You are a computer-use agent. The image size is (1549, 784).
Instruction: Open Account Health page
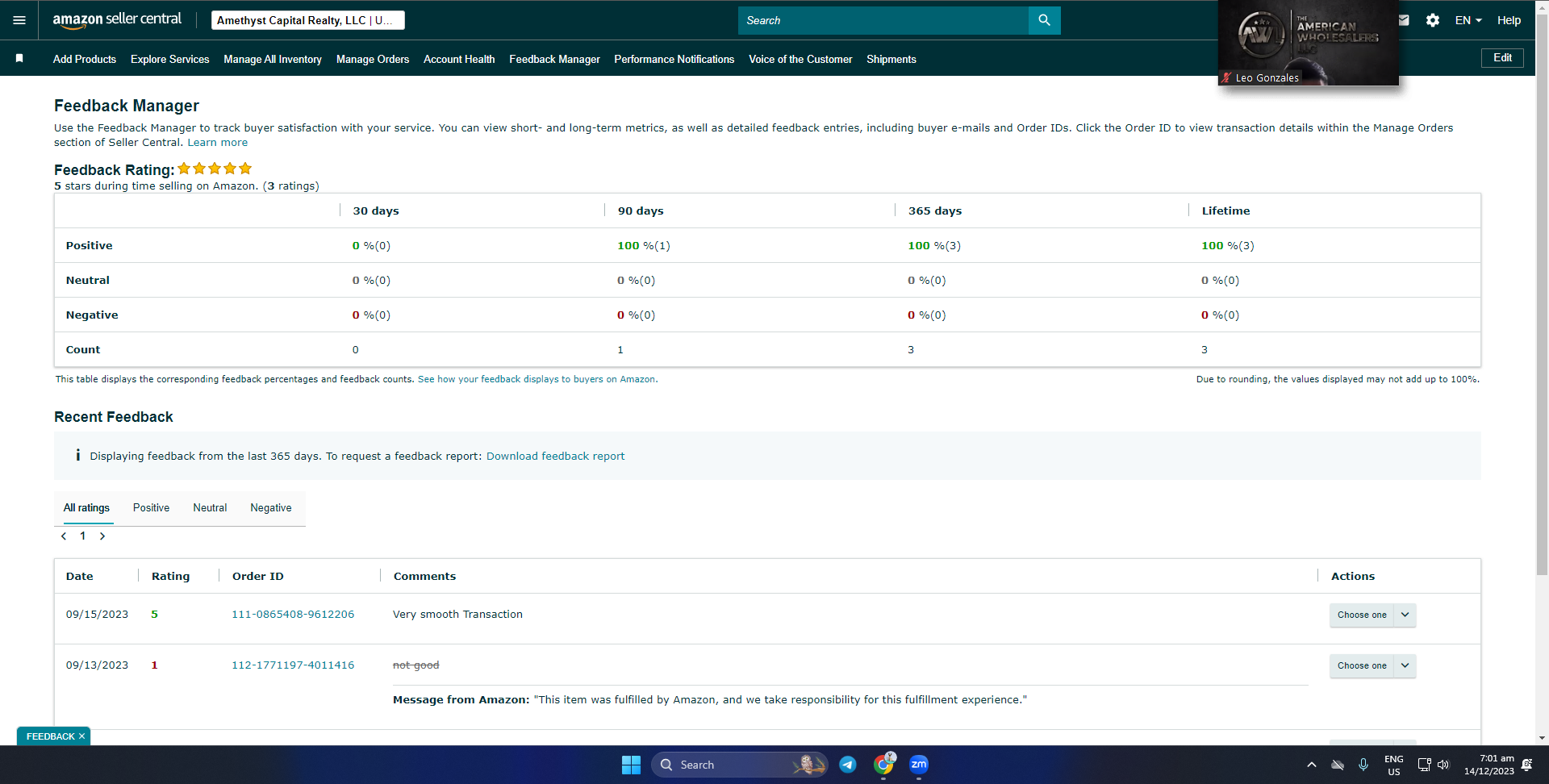coord(459,59)
